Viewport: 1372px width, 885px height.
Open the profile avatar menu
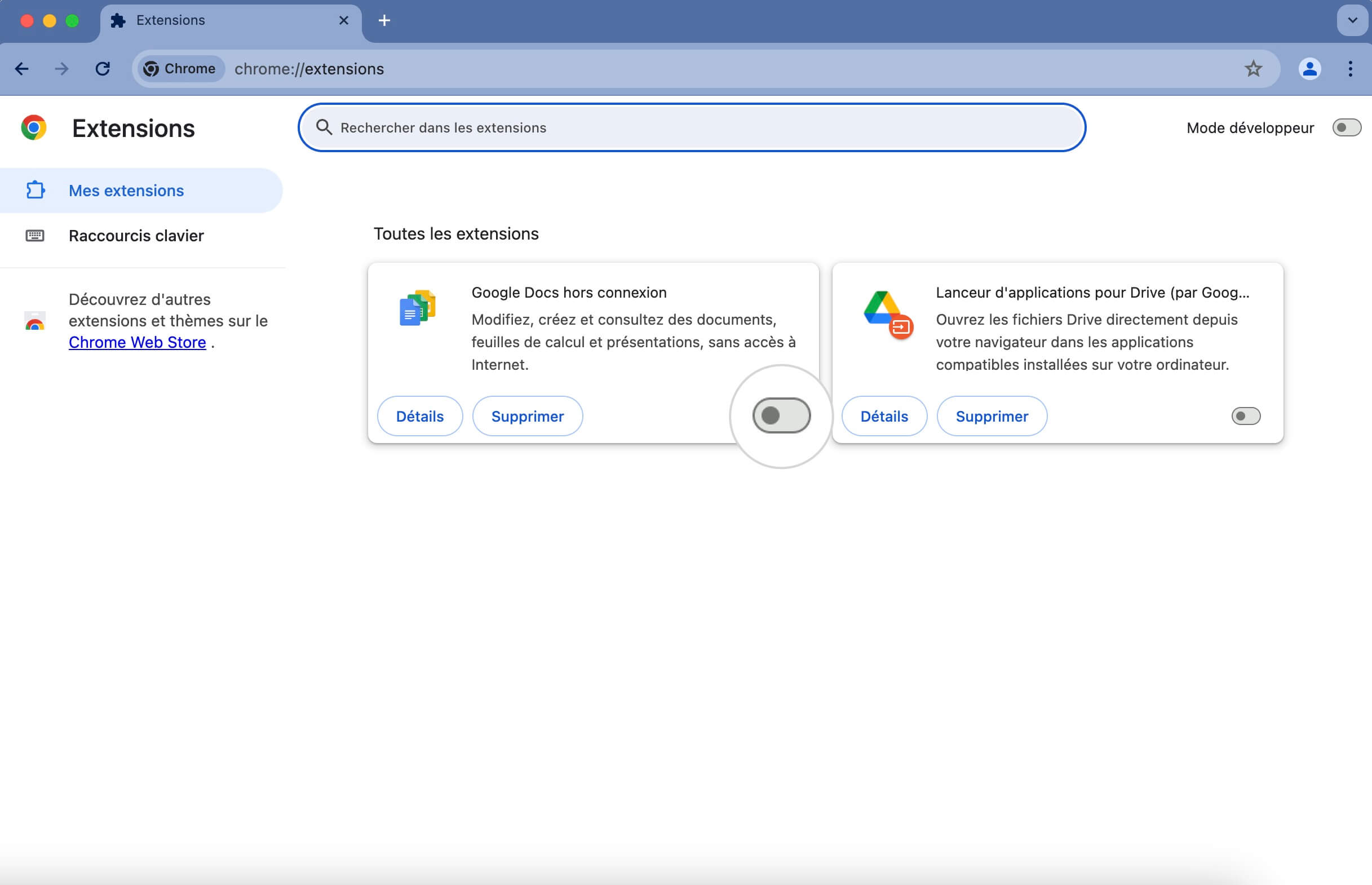[x=1309, y=69]
